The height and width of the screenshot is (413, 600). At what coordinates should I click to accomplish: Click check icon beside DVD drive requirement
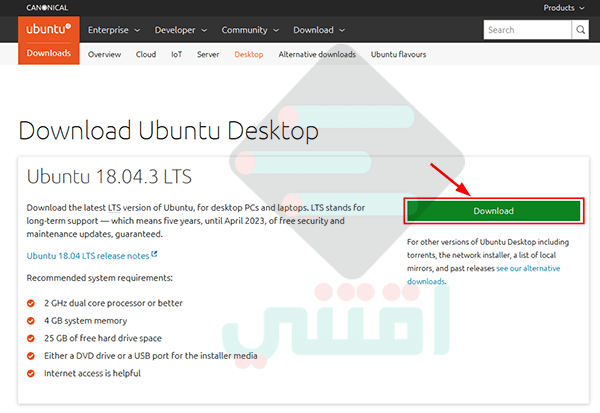tap(31, 356)
